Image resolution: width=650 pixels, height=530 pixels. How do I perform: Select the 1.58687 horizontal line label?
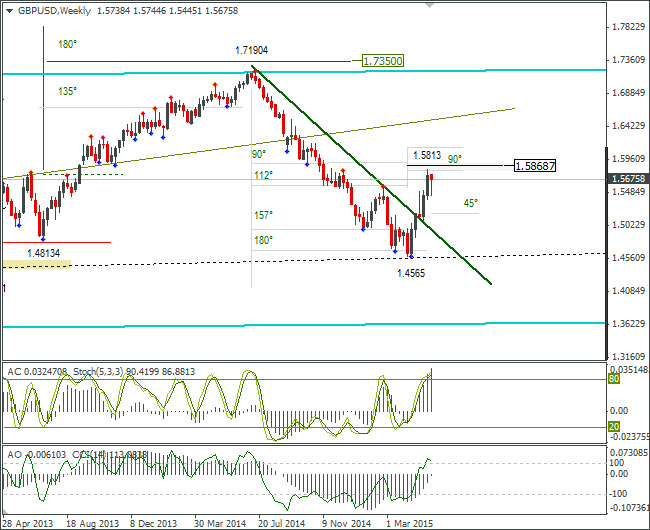click(x=535, y=166)
